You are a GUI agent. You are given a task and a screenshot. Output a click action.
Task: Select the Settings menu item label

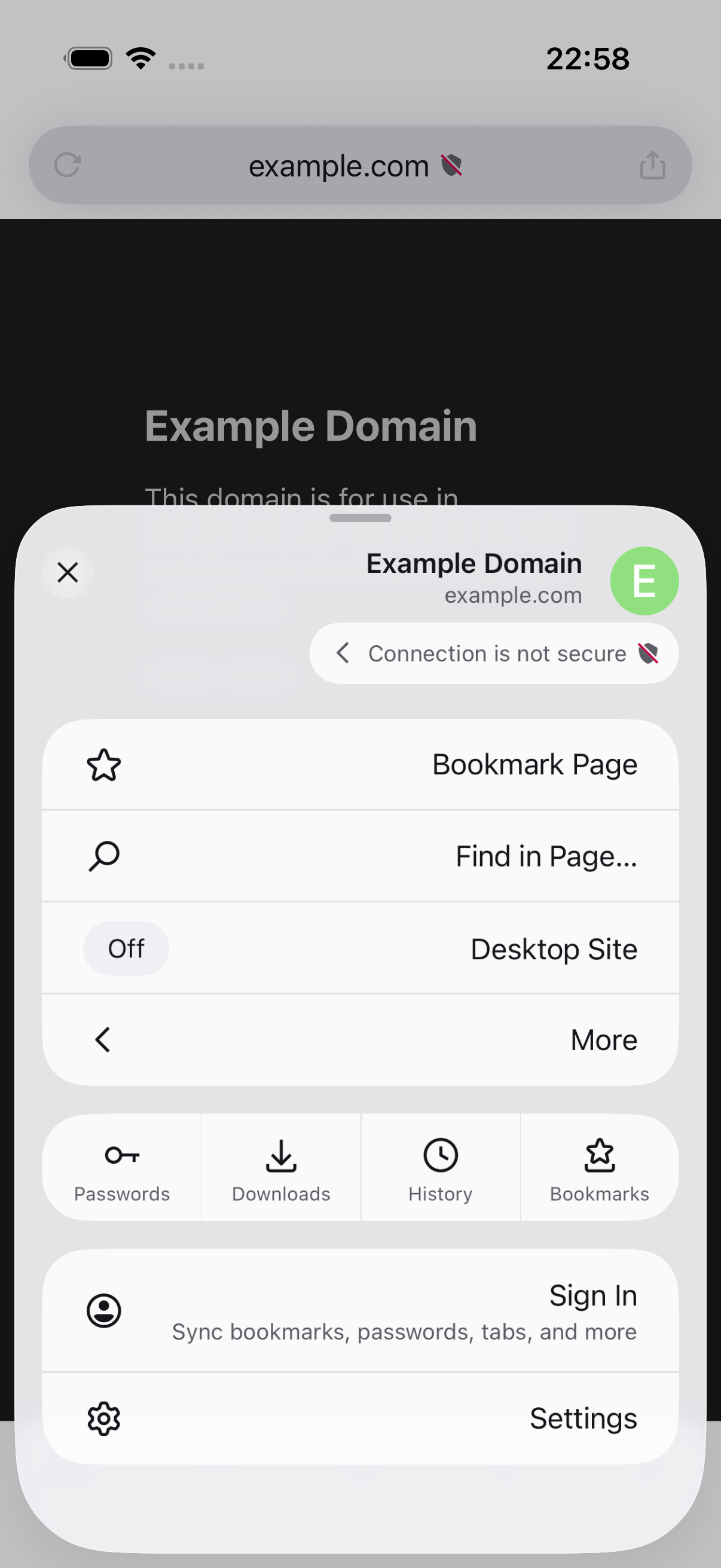click(x=583, y=1419)
